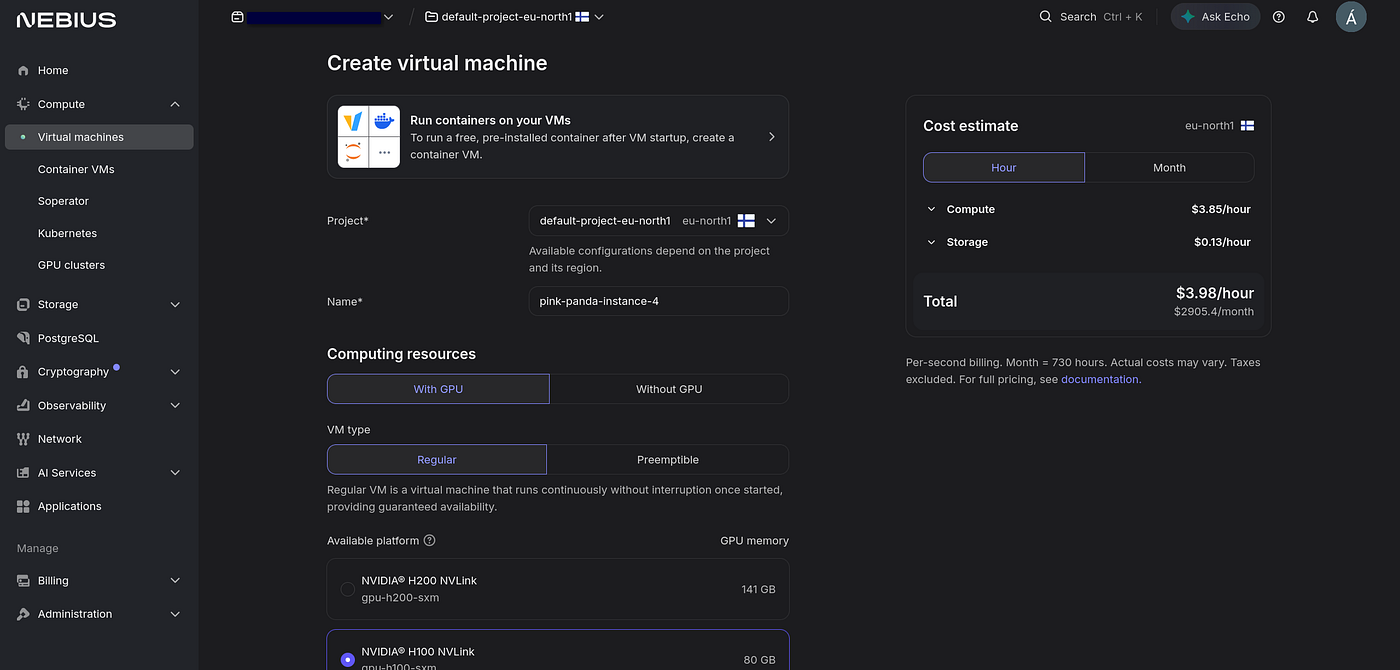This screenshot has height=670, width=1400.
Task: Click the $2905.4/month total text
Action: tap(1214, 312)
